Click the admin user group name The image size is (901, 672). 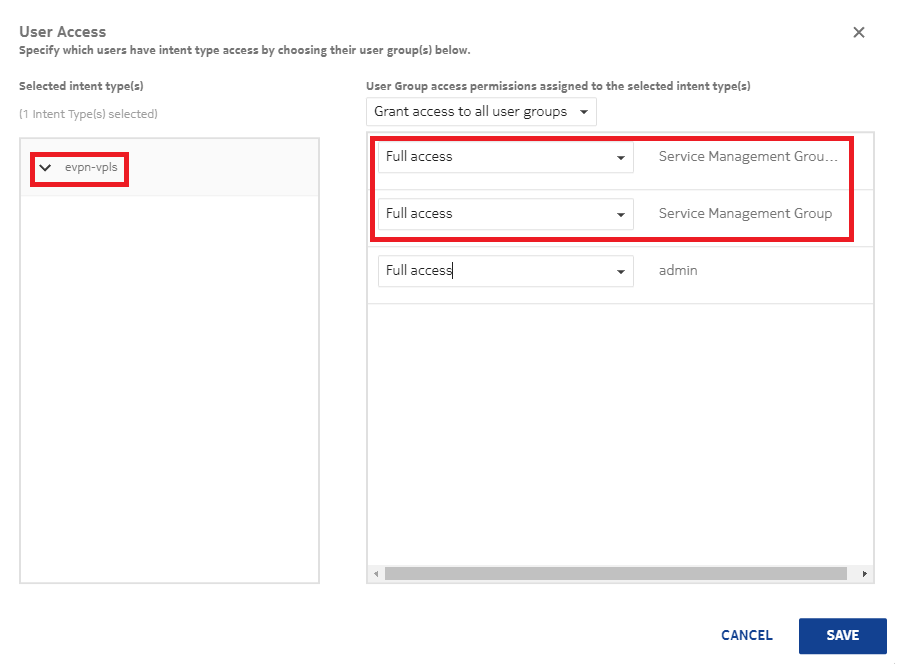point(678,271)
